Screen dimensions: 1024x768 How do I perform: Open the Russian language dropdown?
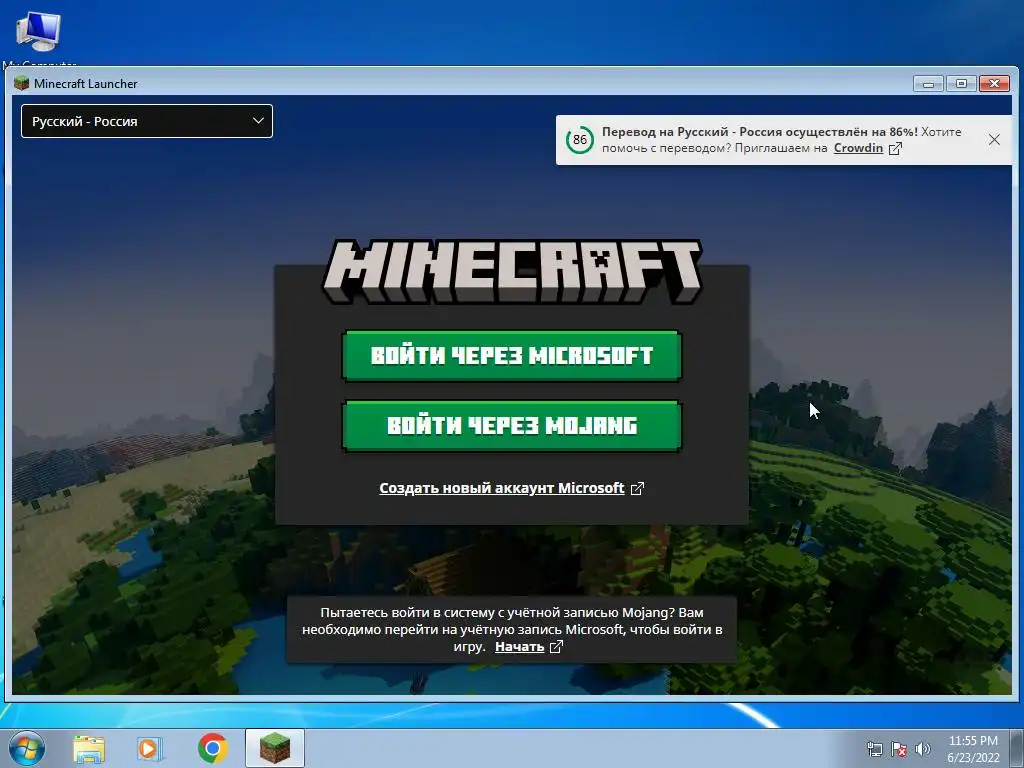(147, 121)
